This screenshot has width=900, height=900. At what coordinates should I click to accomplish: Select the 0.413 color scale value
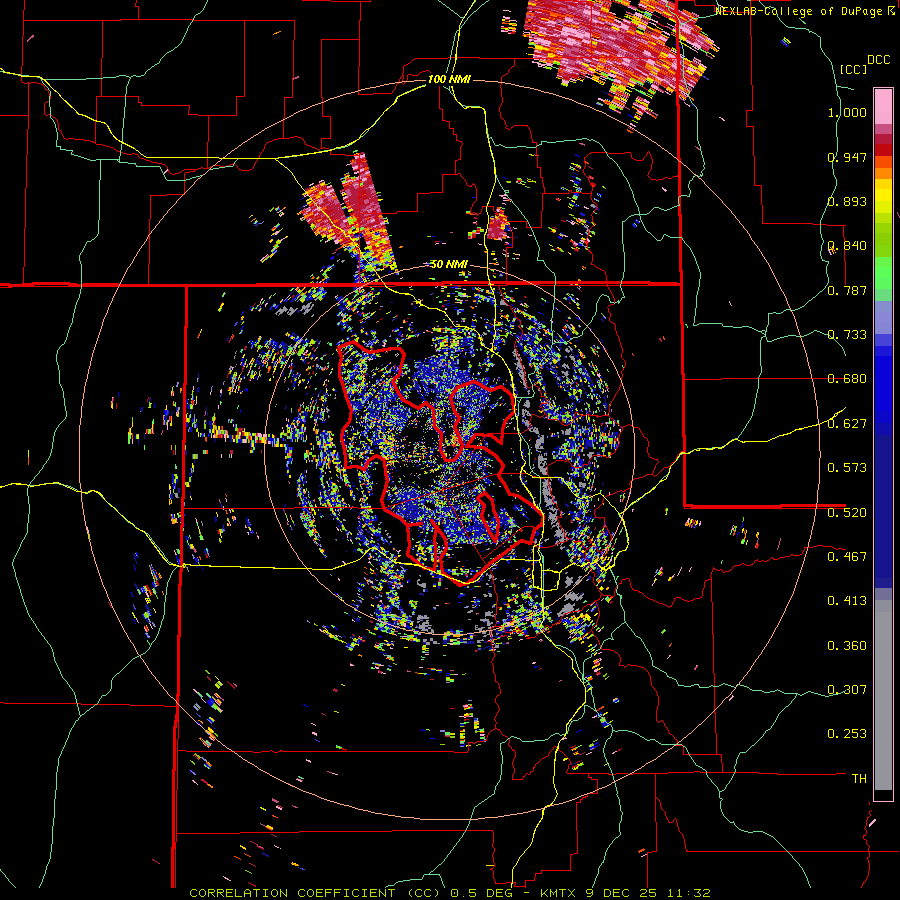[847, 601]
